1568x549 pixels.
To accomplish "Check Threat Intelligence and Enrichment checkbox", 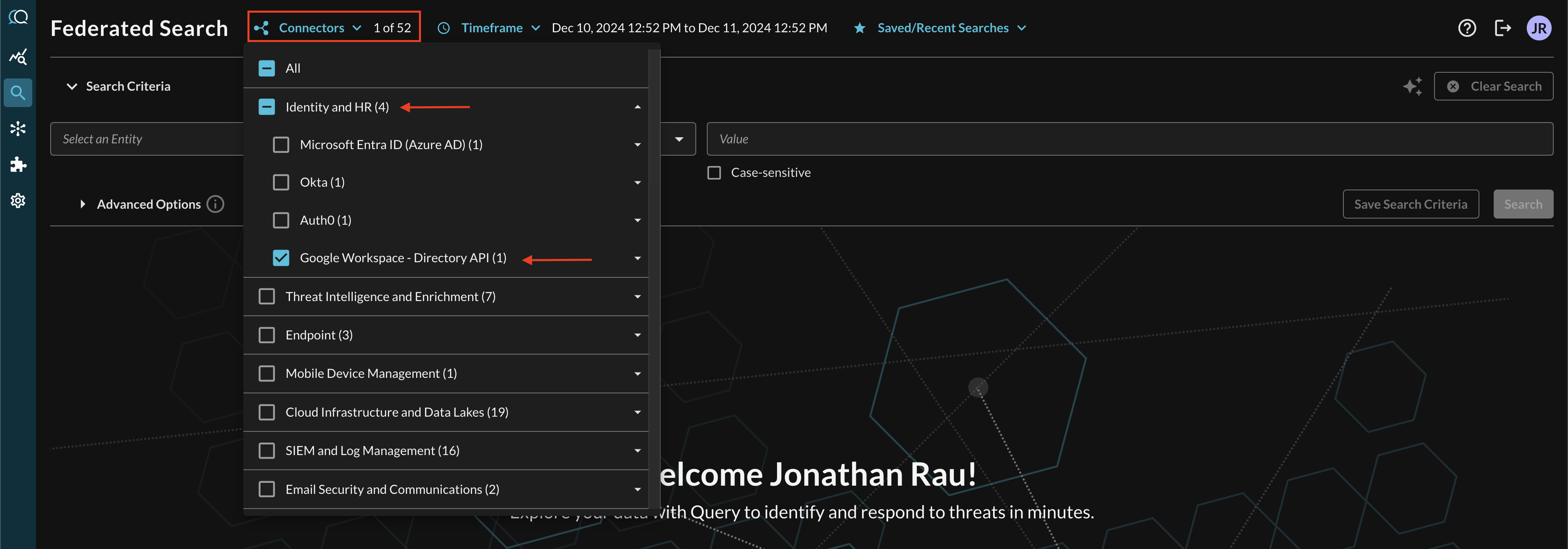I will click(x=267, y=297).
